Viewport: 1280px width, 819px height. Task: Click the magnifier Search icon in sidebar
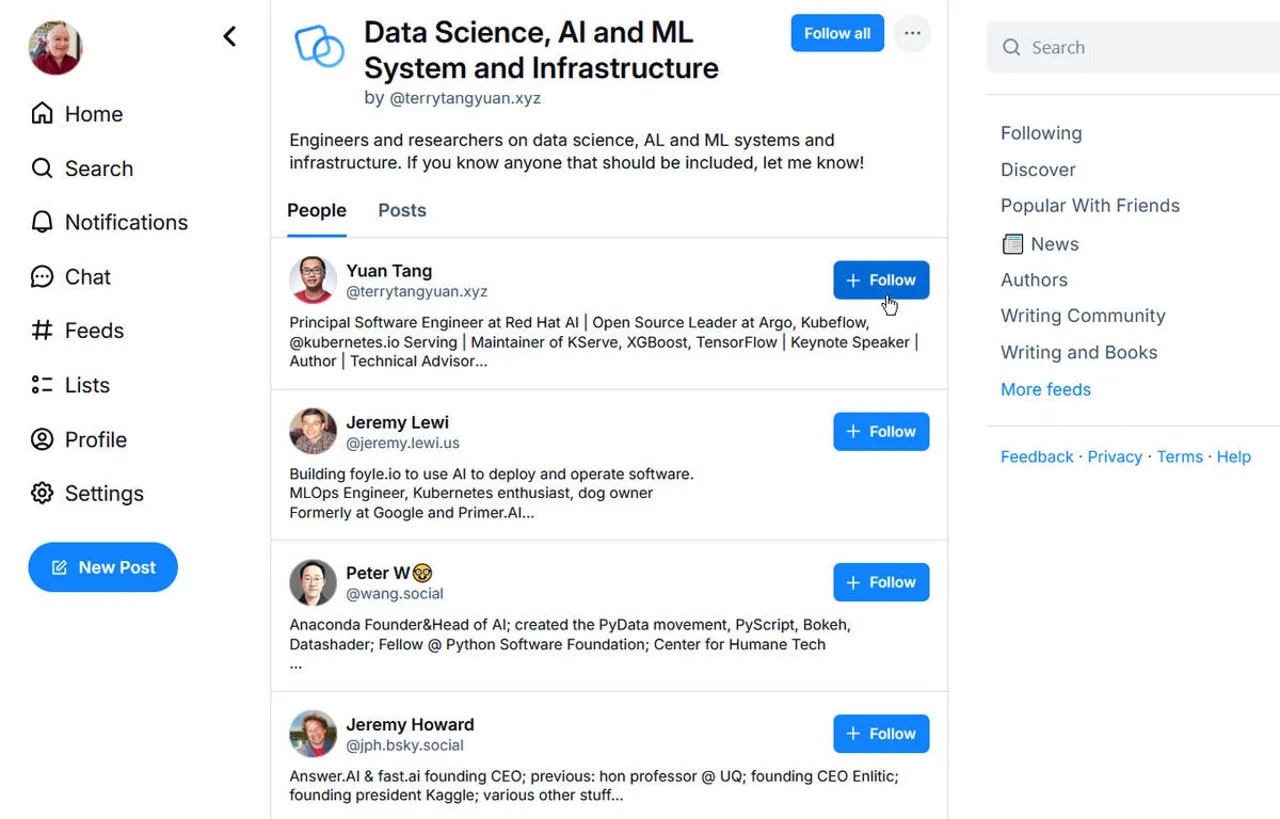(x=42, y=168)
